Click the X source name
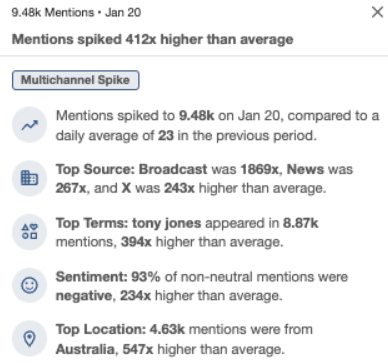This screenshot has height=364, width=388. pos(126,188)
